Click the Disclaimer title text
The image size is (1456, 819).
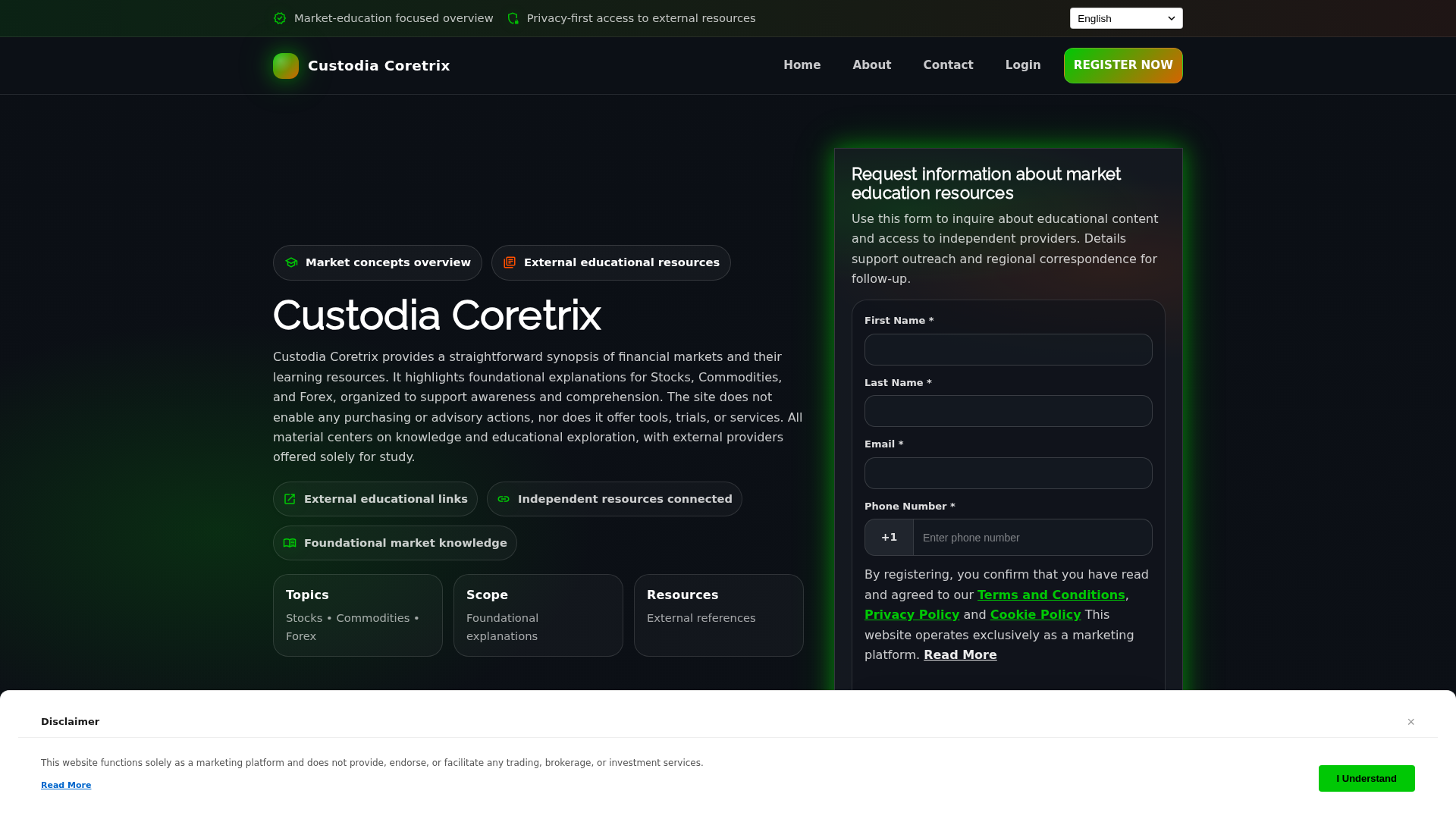pos(70,722)
